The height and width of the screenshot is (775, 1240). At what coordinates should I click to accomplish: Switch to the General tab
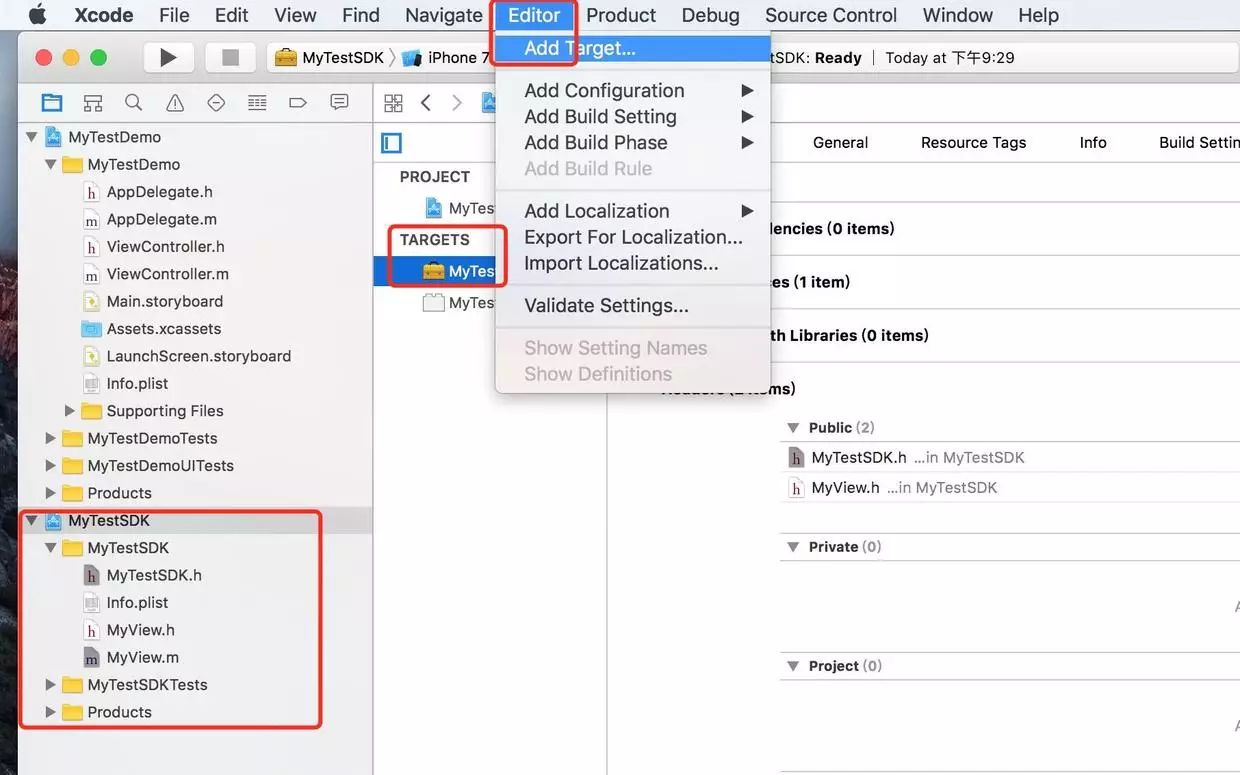coord(840,142)
